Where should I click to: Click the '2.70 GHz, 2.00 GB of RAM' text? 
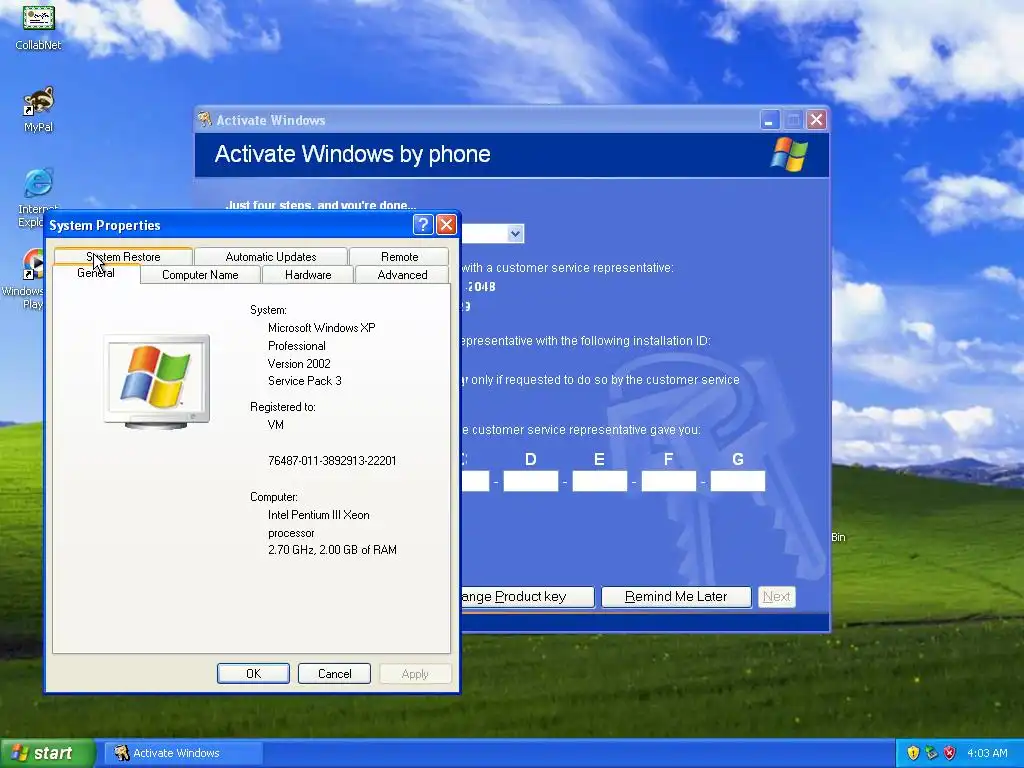coord(332,550)
